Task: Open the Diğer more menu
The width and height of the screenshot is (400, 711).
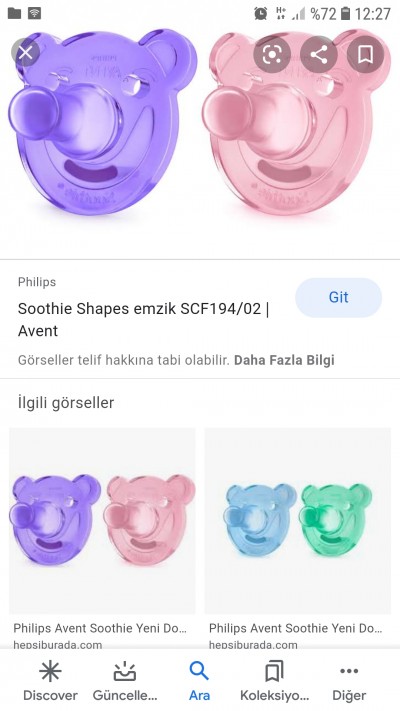Action: point(349,681)
